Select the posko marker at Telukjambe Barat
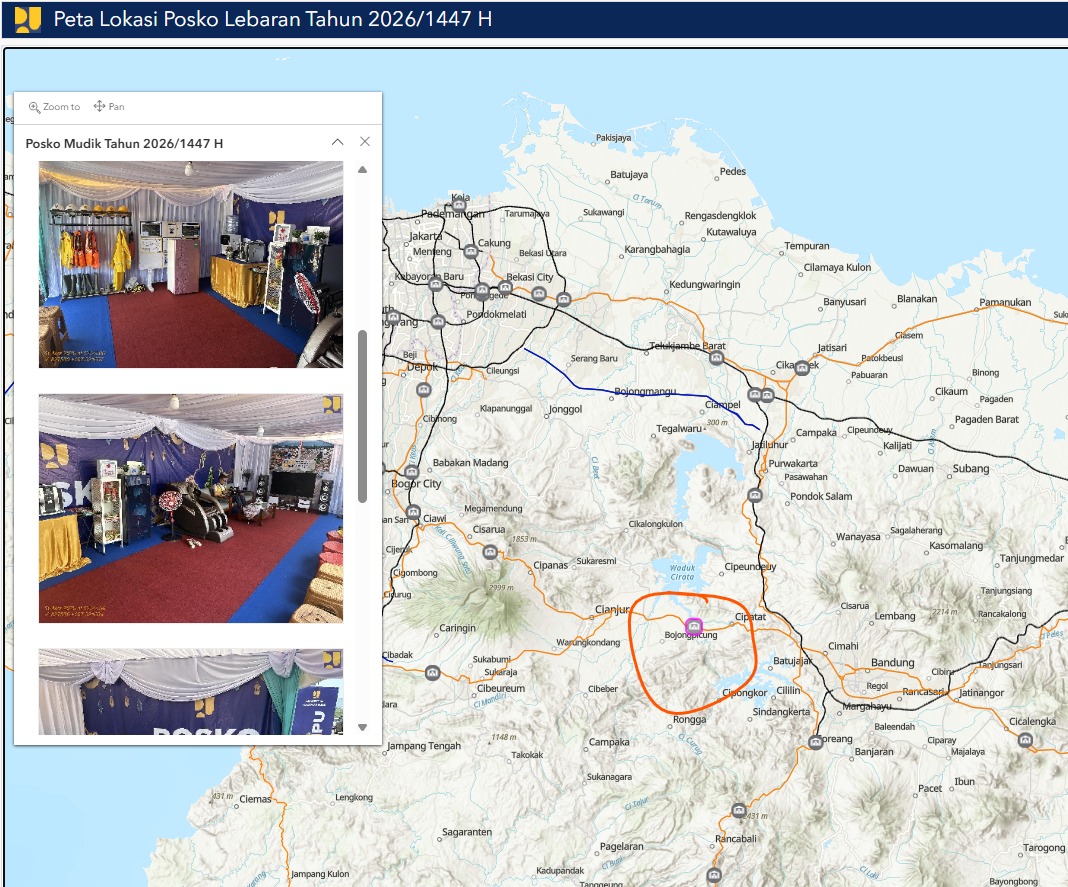The height and width of the screenshot is (887, 1068). point(715,358)
